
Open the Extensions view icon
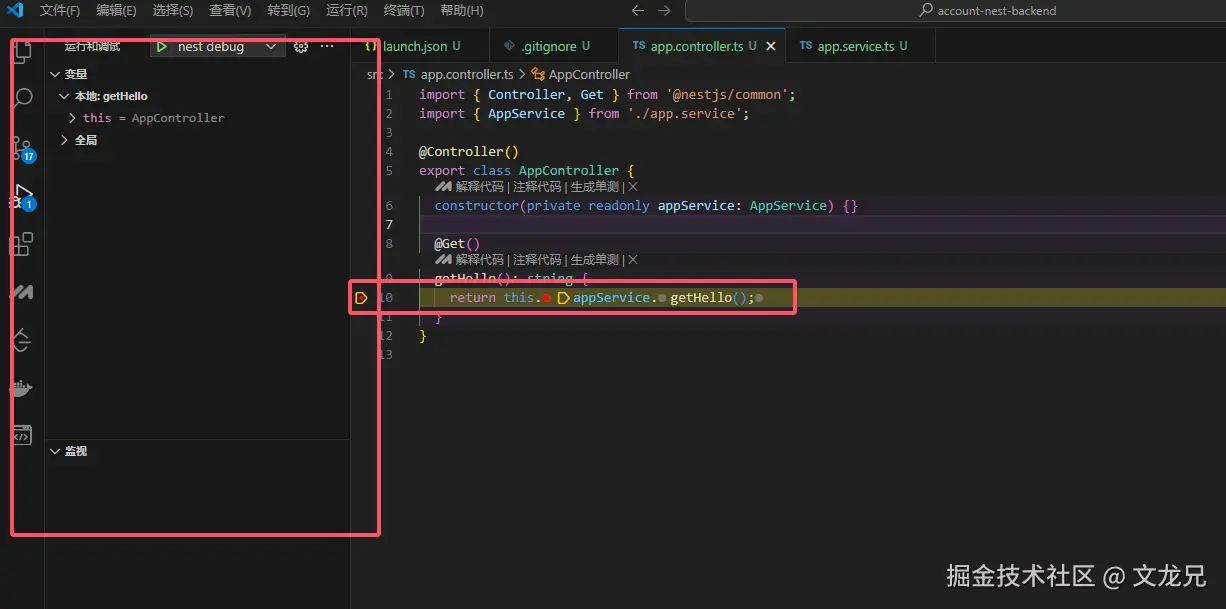click(x=21, y=243)
